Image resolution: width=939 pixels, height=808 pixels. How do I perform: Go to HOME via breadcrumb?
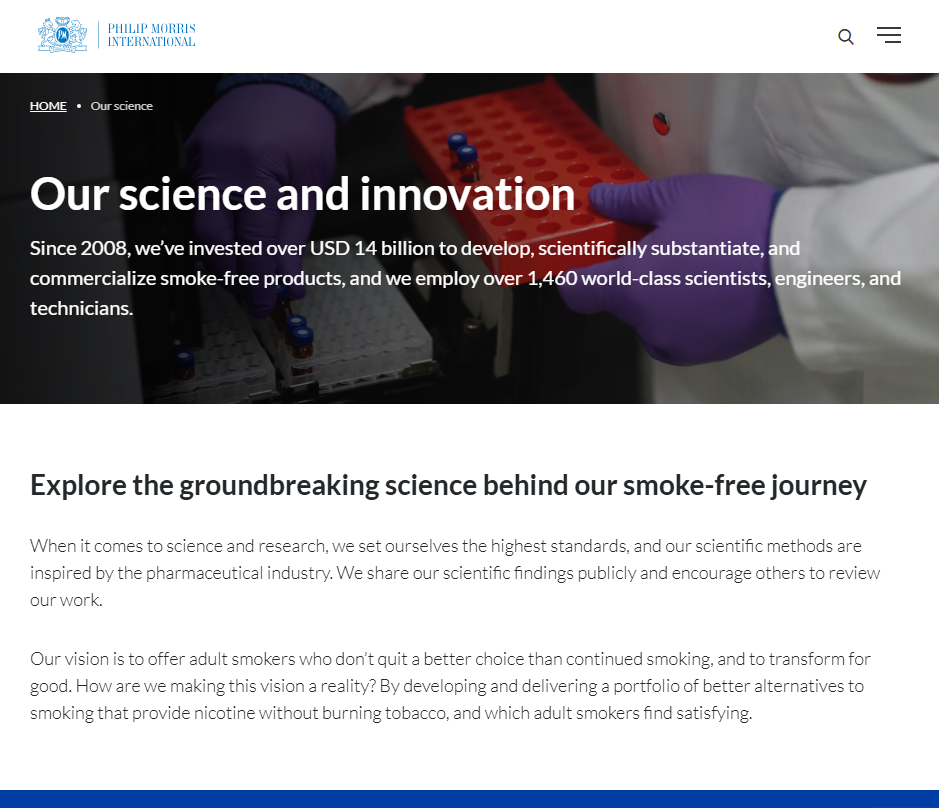(48, 106)
